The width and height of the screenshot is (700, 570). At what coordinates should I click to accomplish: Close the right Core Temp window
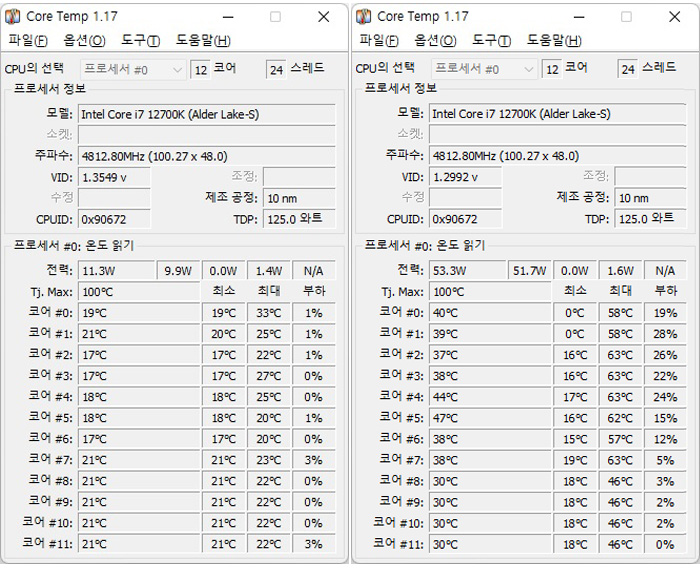pyautogui.click(x=675, y=17)
